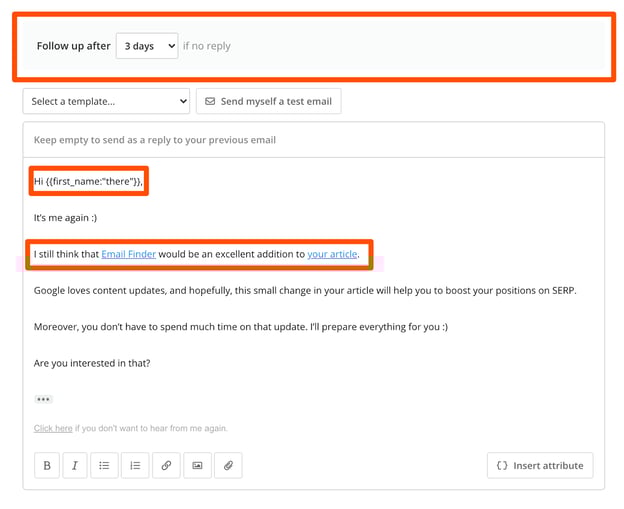The width and height of the screenshot is (624, 509).
Task: Open the 'your article' link
Action: tap(332, 254)
